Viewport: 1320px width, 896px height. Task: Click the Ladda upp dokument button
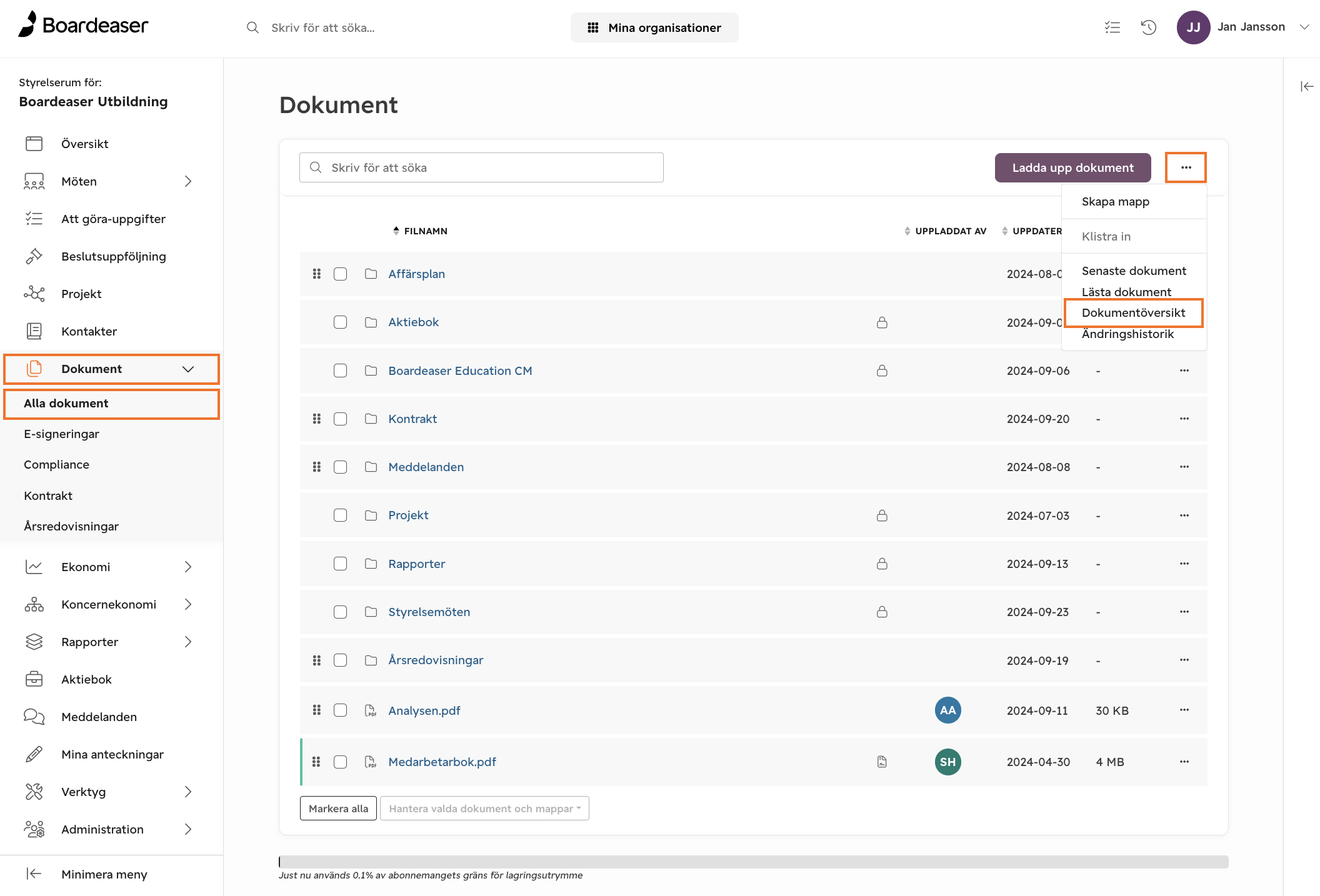tap(1072, 167)
